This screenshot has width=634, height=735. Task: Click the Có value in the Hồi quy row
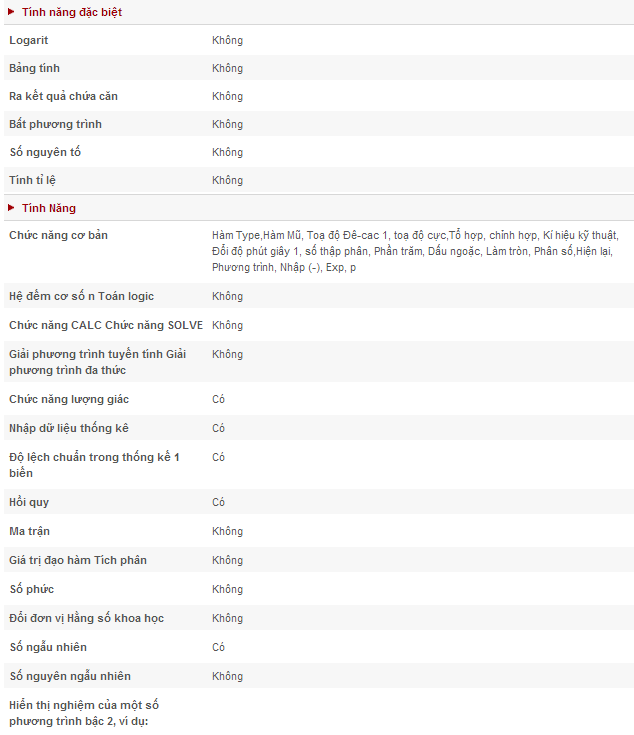[x=218, y=502]
